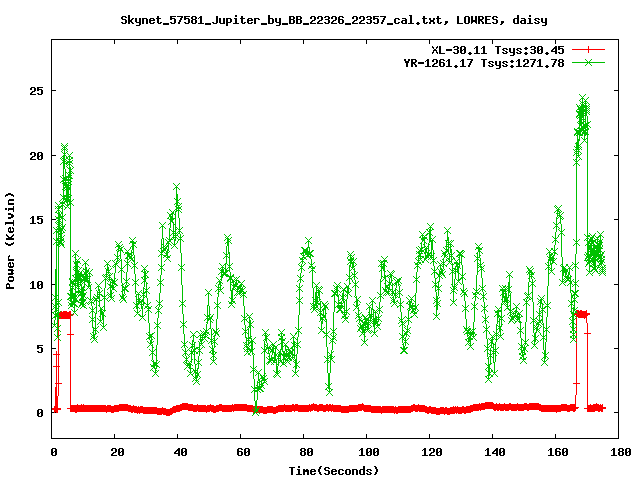Click the green minimum near 64 seconds

[256, 410]
